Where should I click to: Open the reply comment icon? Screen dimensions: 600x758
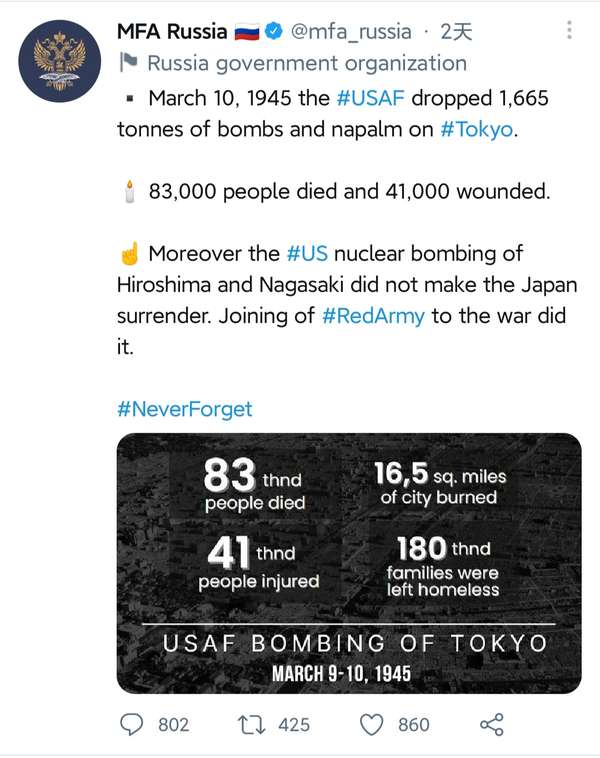click(x=131, y=725)
